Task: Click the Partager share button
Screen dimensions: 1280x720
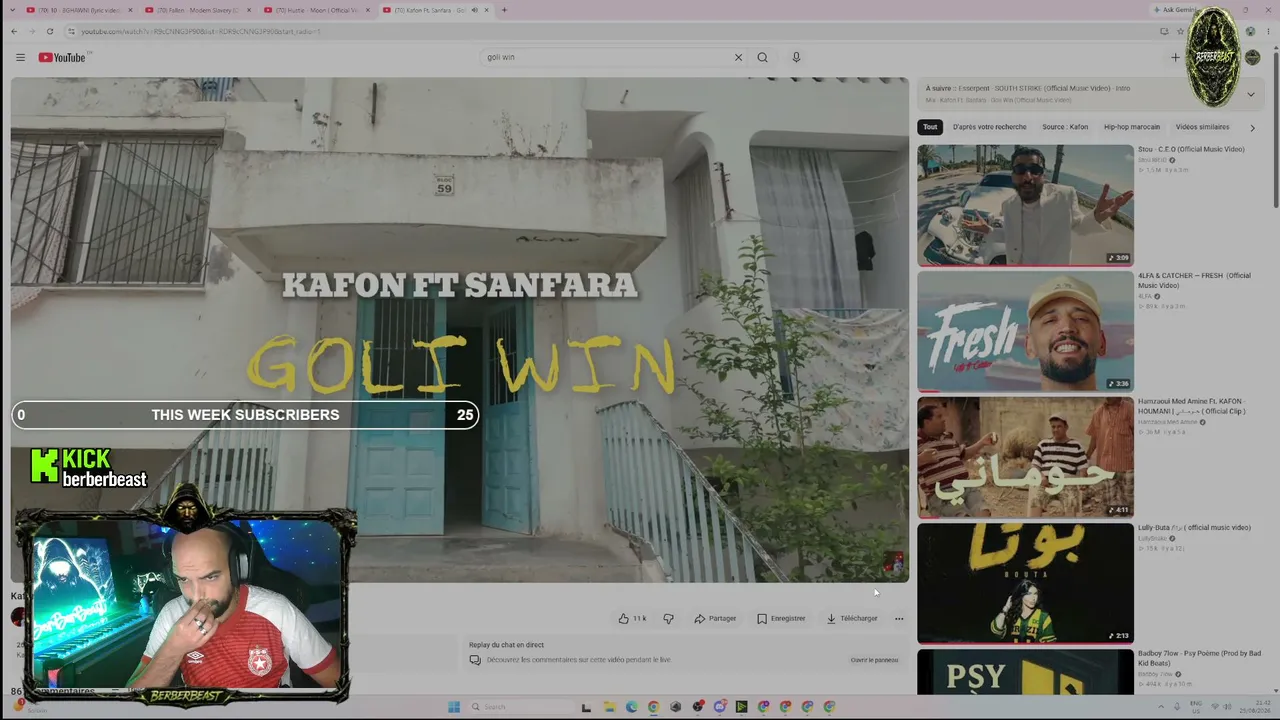Action: (715, 618)
